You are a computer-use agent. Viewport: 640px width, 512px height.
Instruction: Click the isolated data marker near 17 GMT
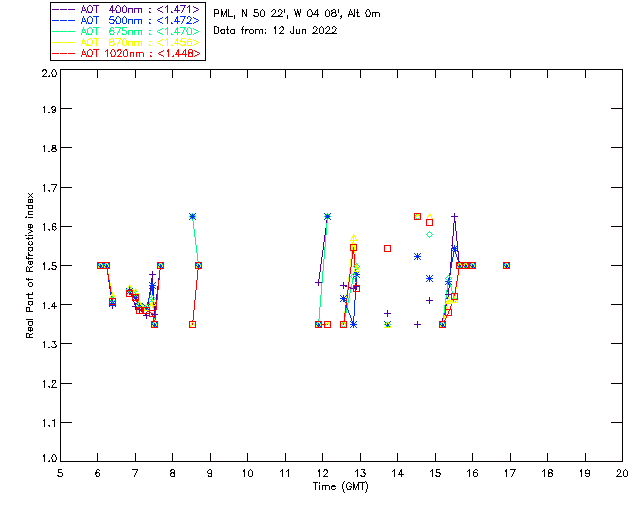507,265
